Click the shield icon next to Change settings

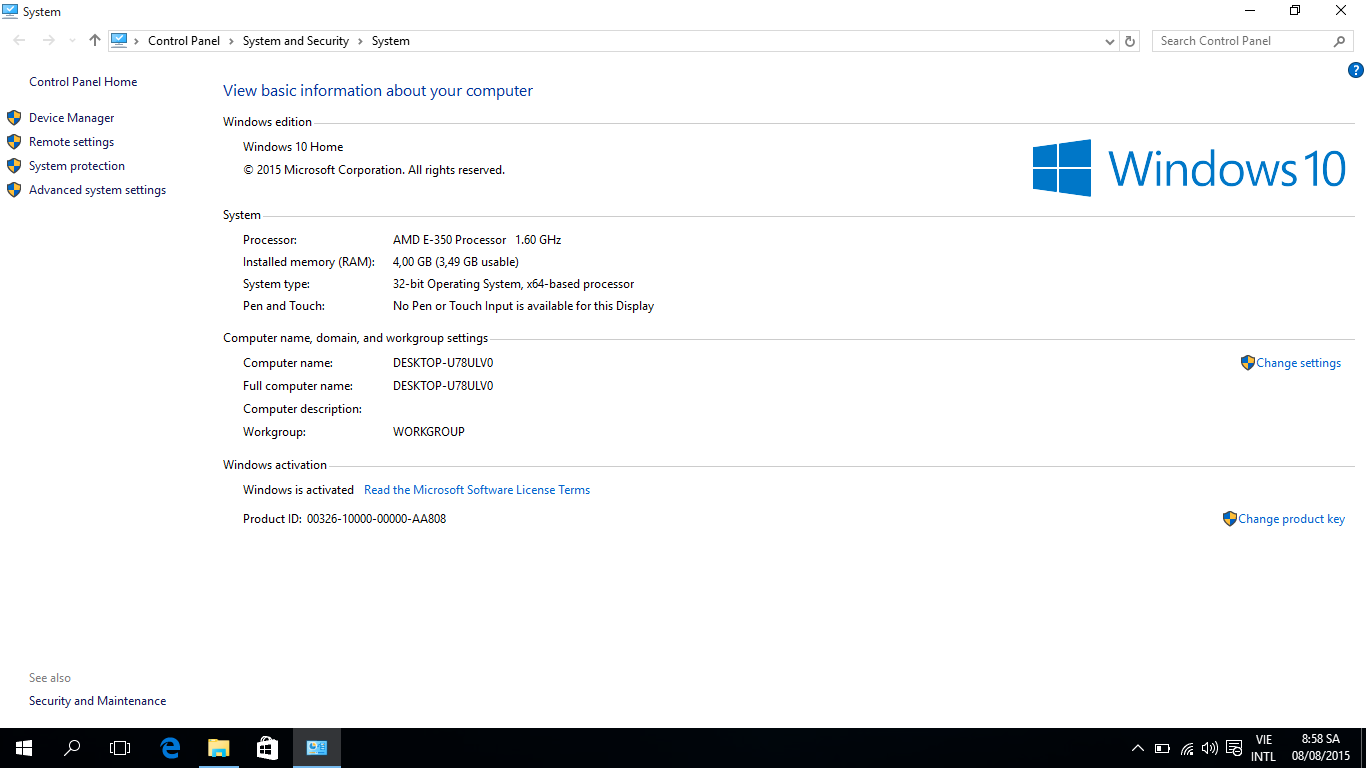click(x=1247, y=363)
